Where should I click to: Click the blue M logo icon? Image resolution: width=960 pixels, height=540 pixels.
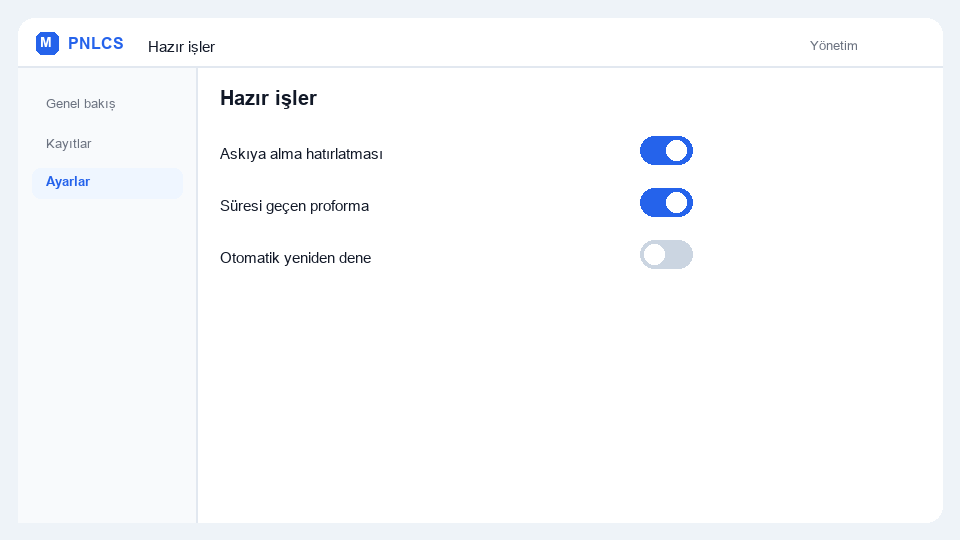coord(47,43)
